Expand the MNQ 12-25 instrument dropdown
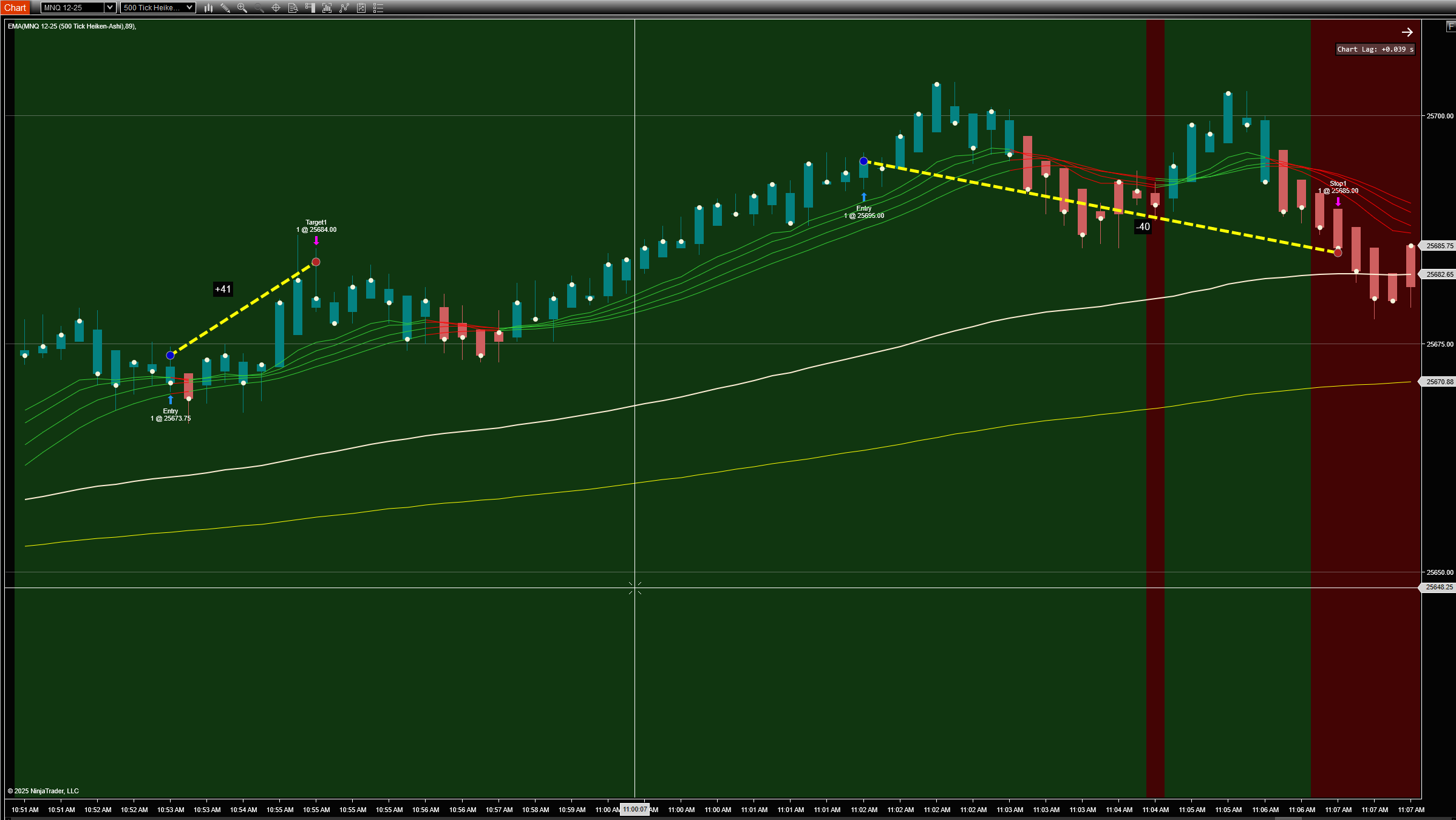Screen dimensions: 1456x820 (110, 8)
